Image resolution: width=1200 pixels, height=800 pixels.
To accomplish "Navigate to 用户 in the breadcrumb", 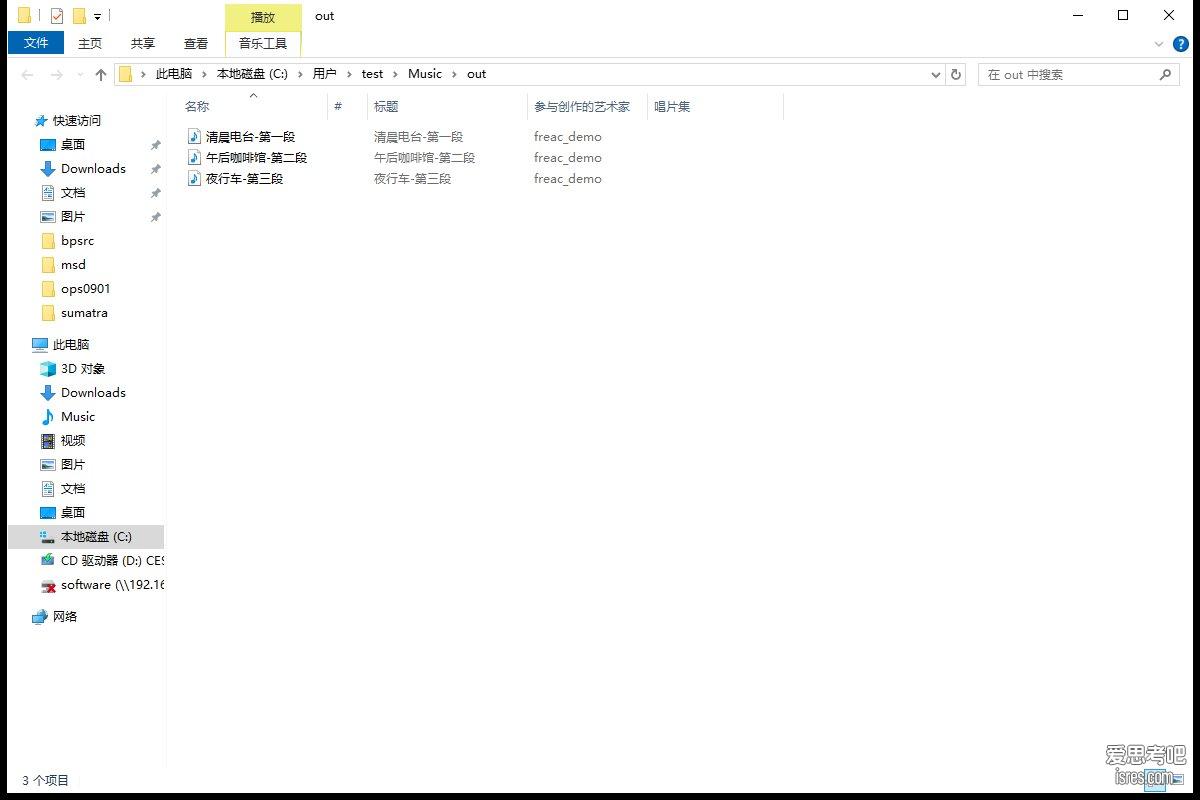I will coord(324,74).
